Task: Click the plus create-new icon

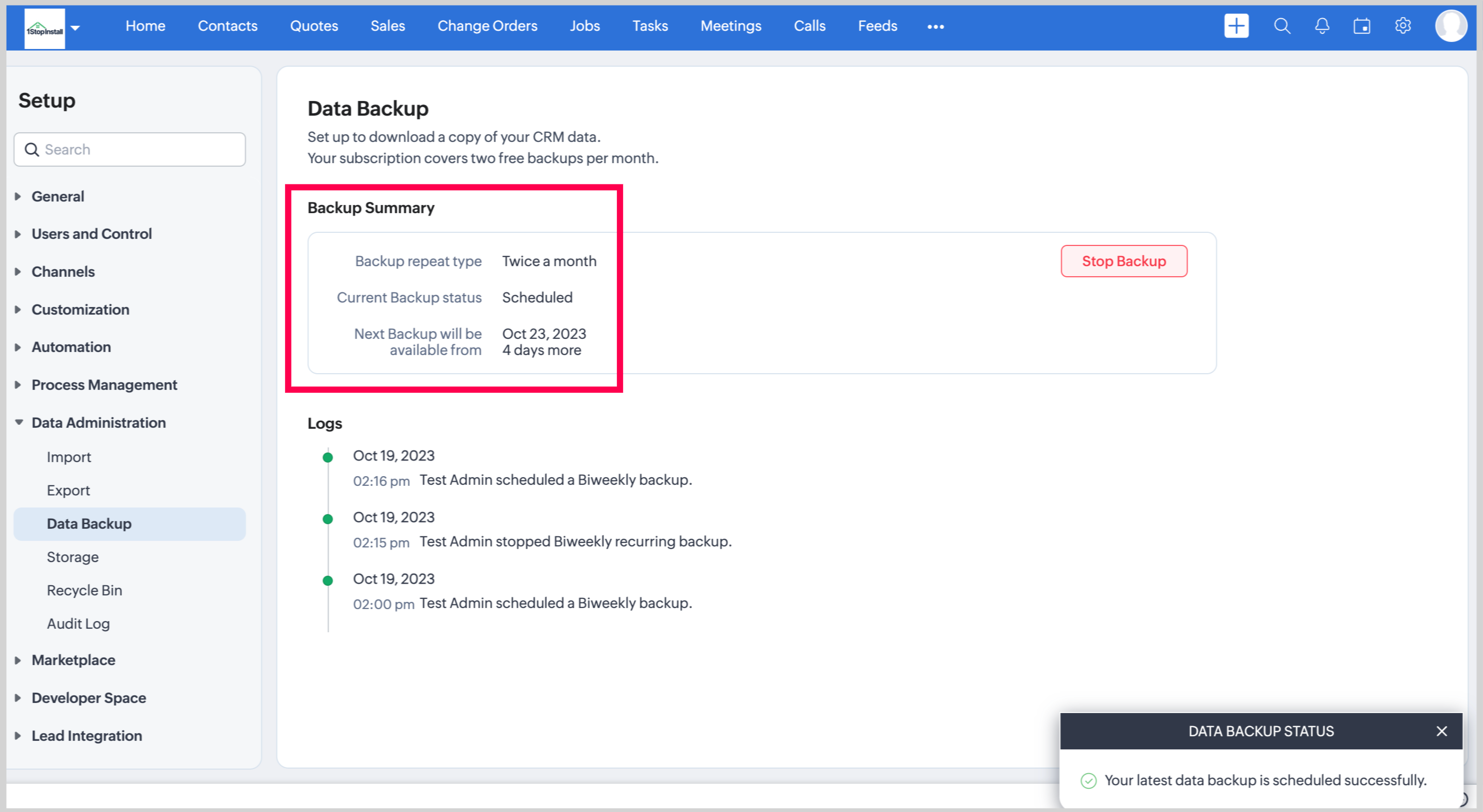Action: pos(1235,26)
